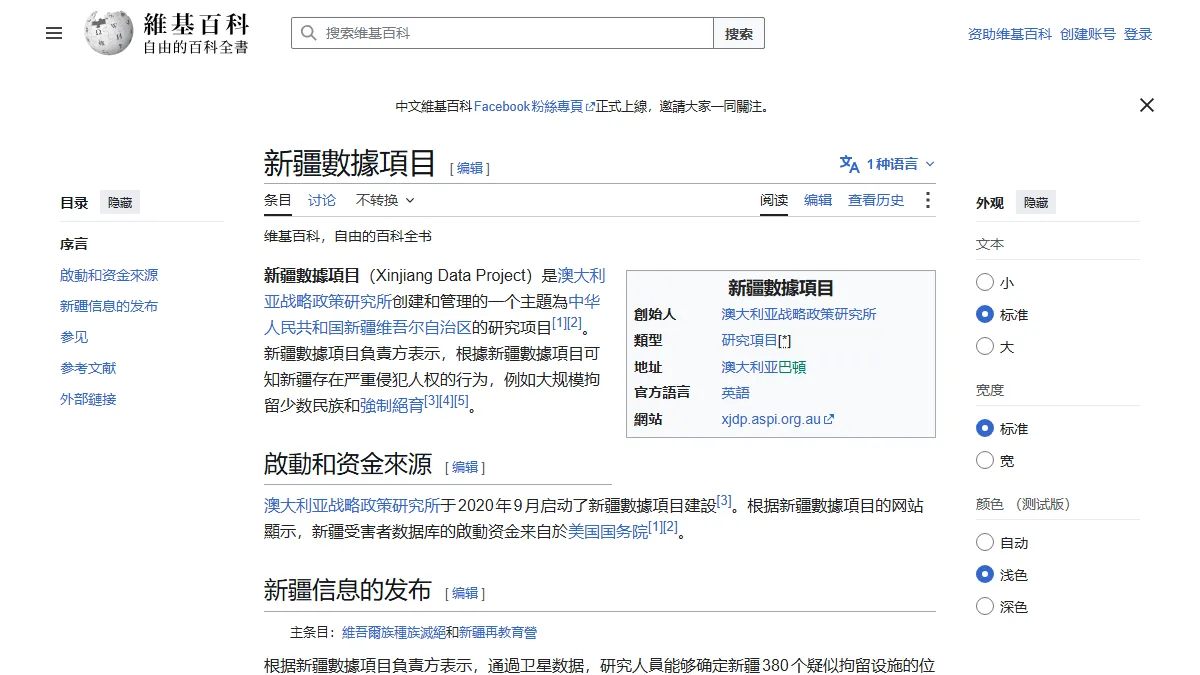Hide the 目录 sidebar with 隐藏 button
1200x675 pixels.
click(120, 203)
